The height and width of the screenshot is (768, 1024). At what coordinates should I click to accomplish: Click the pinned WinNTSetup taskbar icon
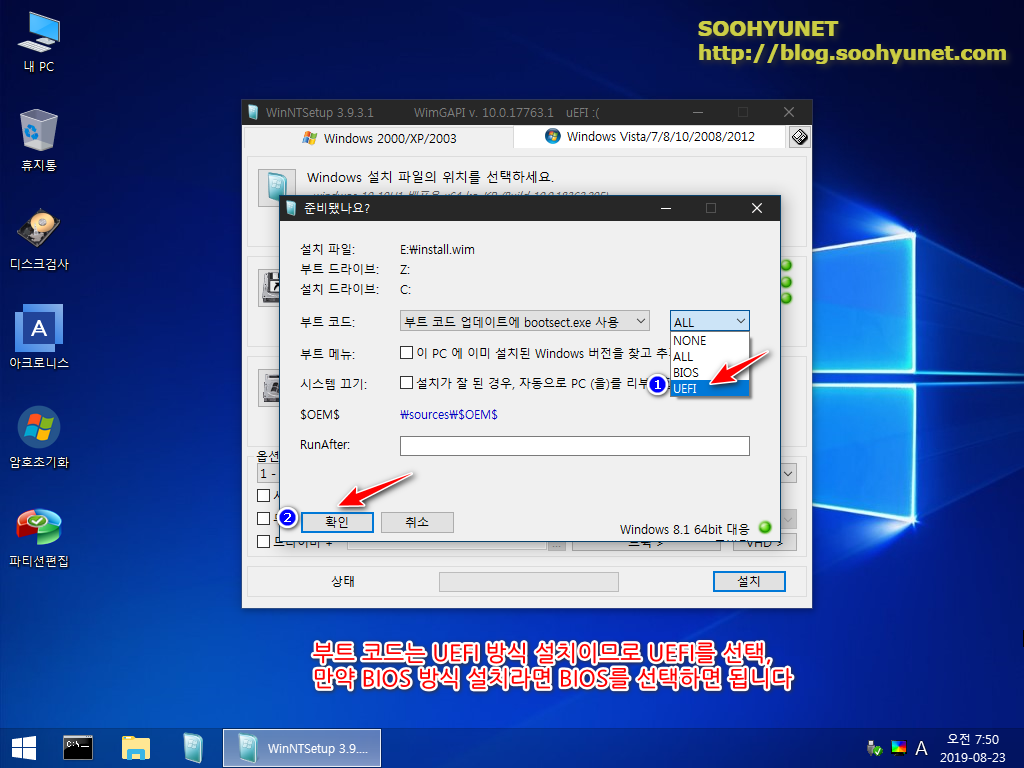pos(193,748)
